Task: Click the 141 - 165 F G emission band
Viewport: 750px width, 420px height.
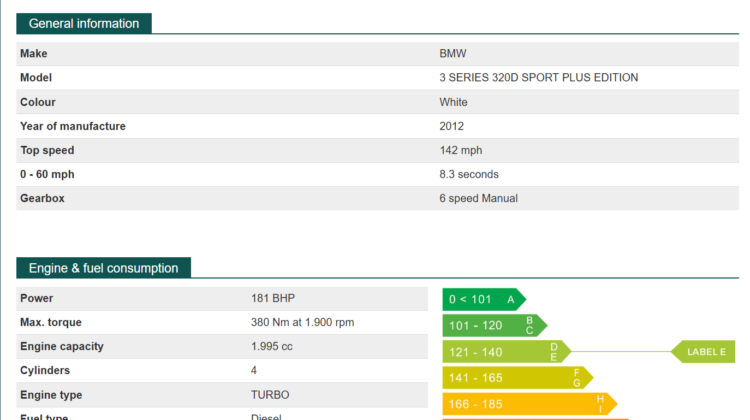Action: pos(518,378)
